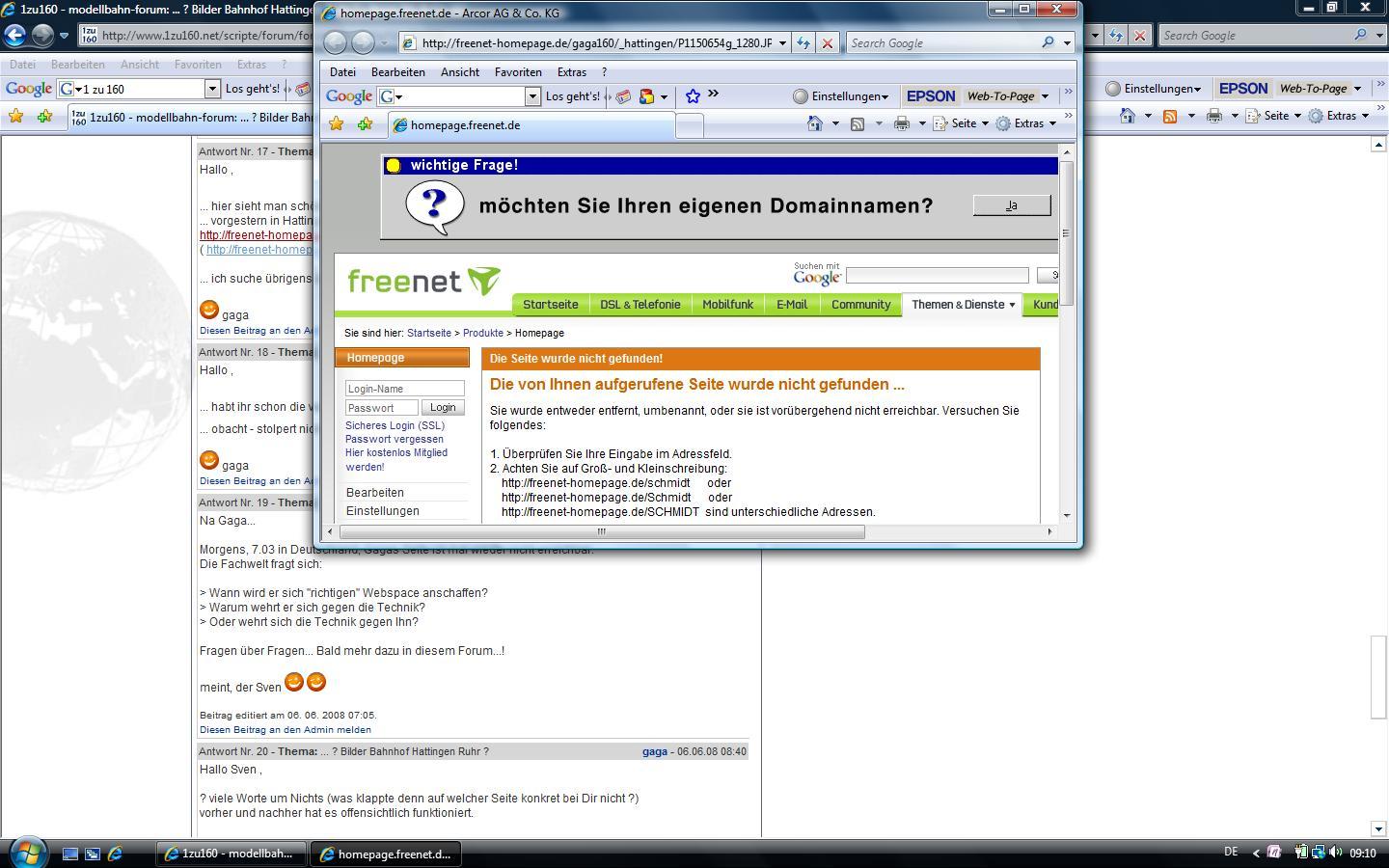Click the orange RSS feed icon
The image size is (1389, 868).
pyautogui.click(x=1169, y=116)
